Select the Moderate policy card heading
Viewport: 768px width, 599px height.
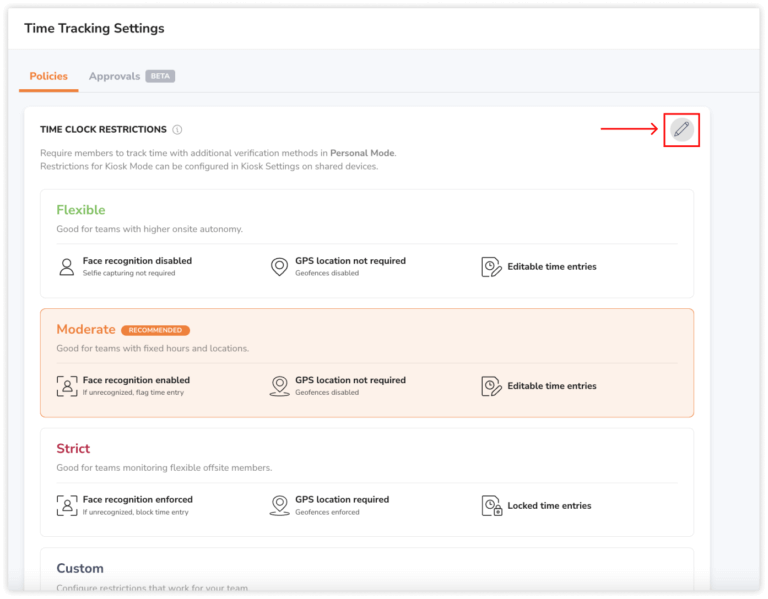point(86,329)
